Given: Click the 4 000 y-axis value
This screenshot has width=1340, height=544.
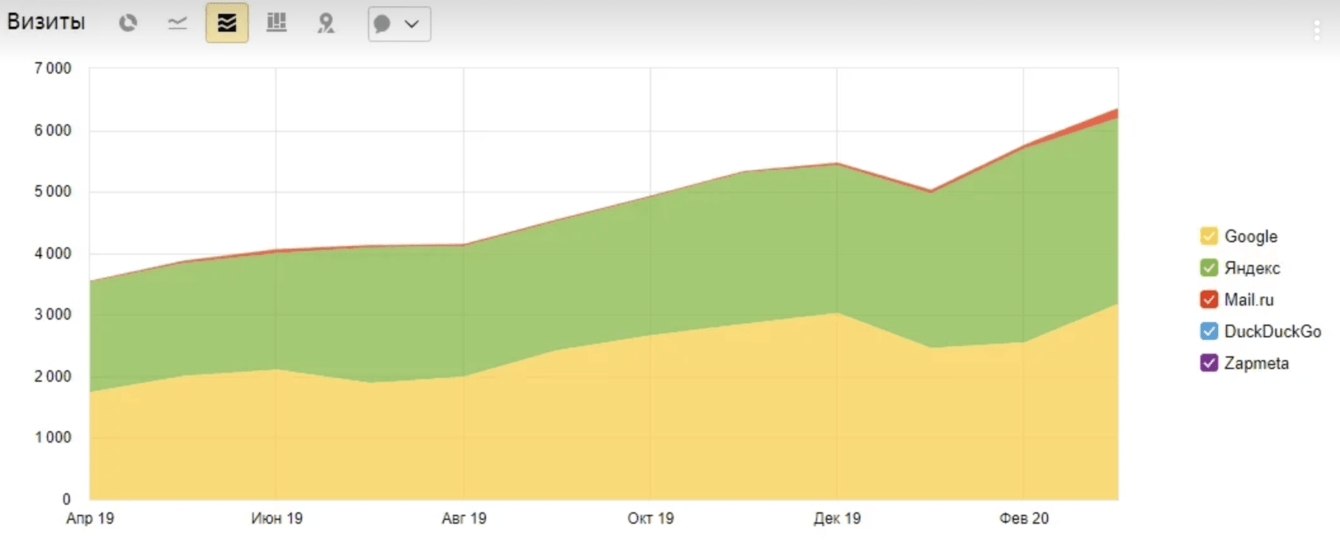Looking at the screenshot, I should [x=52, y=254].
